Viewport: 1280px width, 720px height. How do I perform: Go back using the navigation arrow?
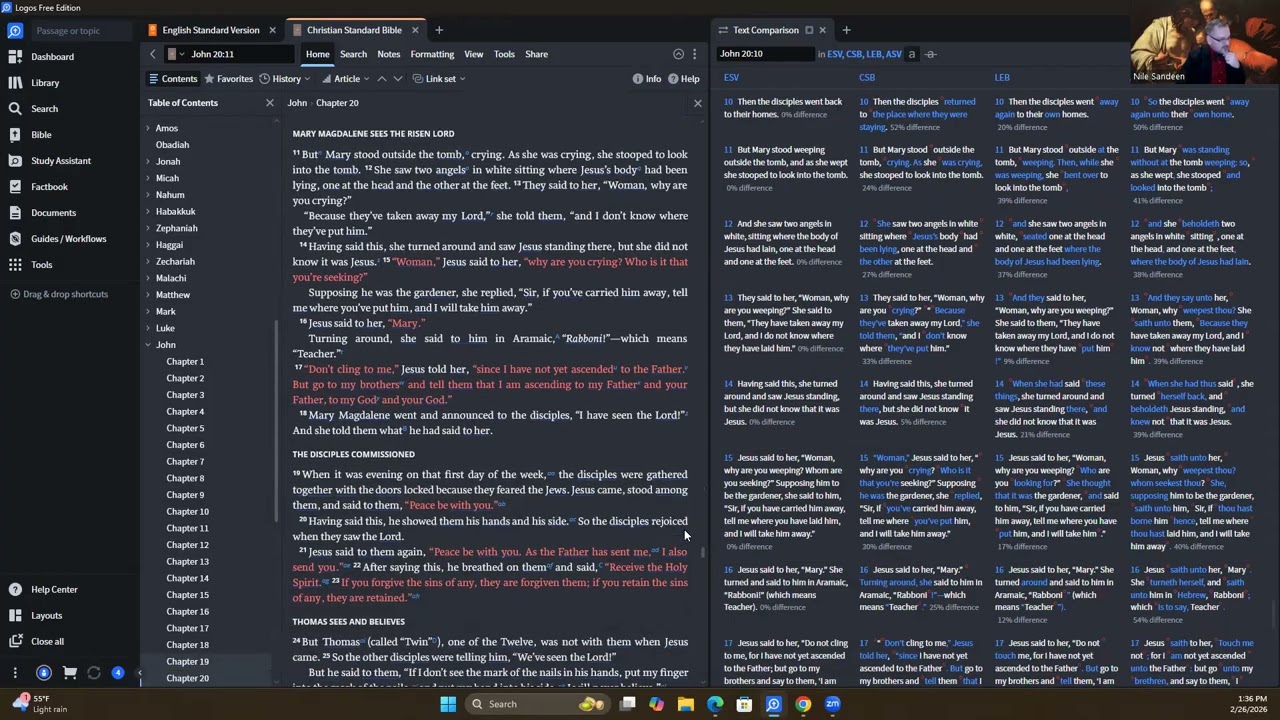coord(152,54)
